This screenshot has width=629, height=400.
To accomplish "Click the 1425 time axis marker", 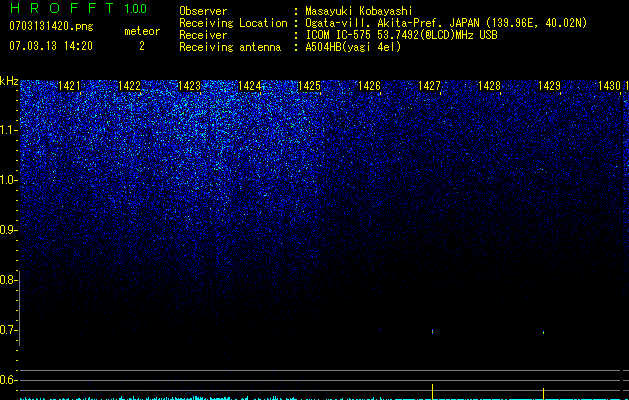I will 309,86.
